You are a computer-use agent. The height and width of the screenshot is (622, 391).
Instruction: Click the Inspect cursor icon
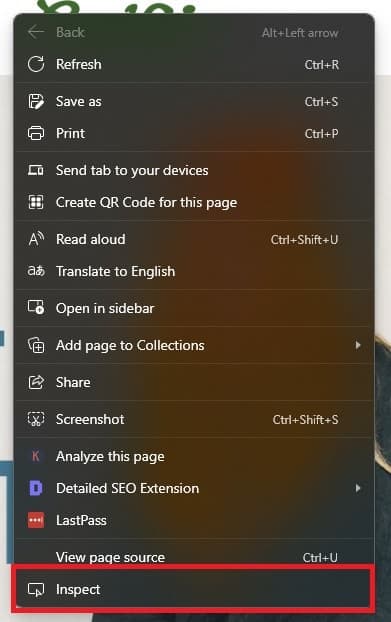[x=36, y=589]
